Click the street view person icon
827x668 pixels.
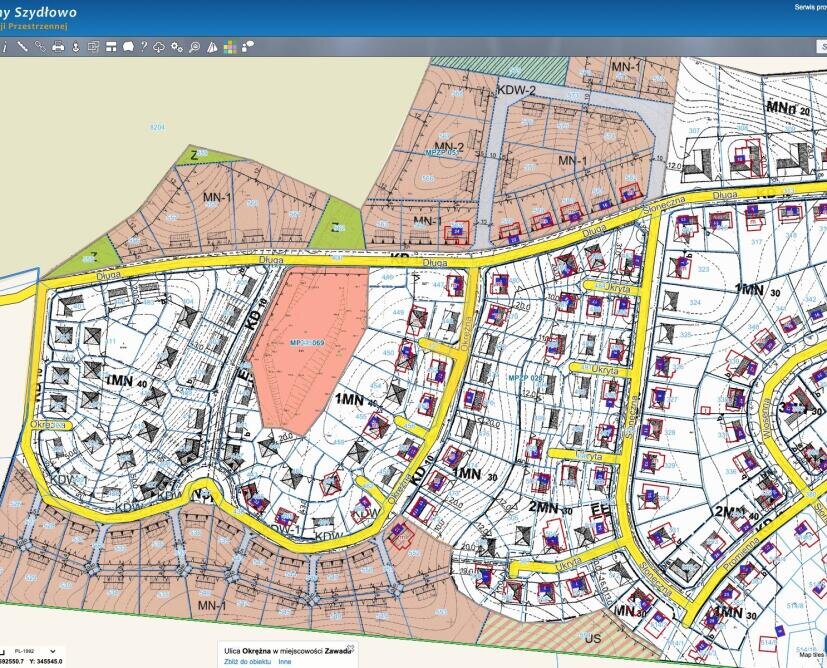(75, 47)
